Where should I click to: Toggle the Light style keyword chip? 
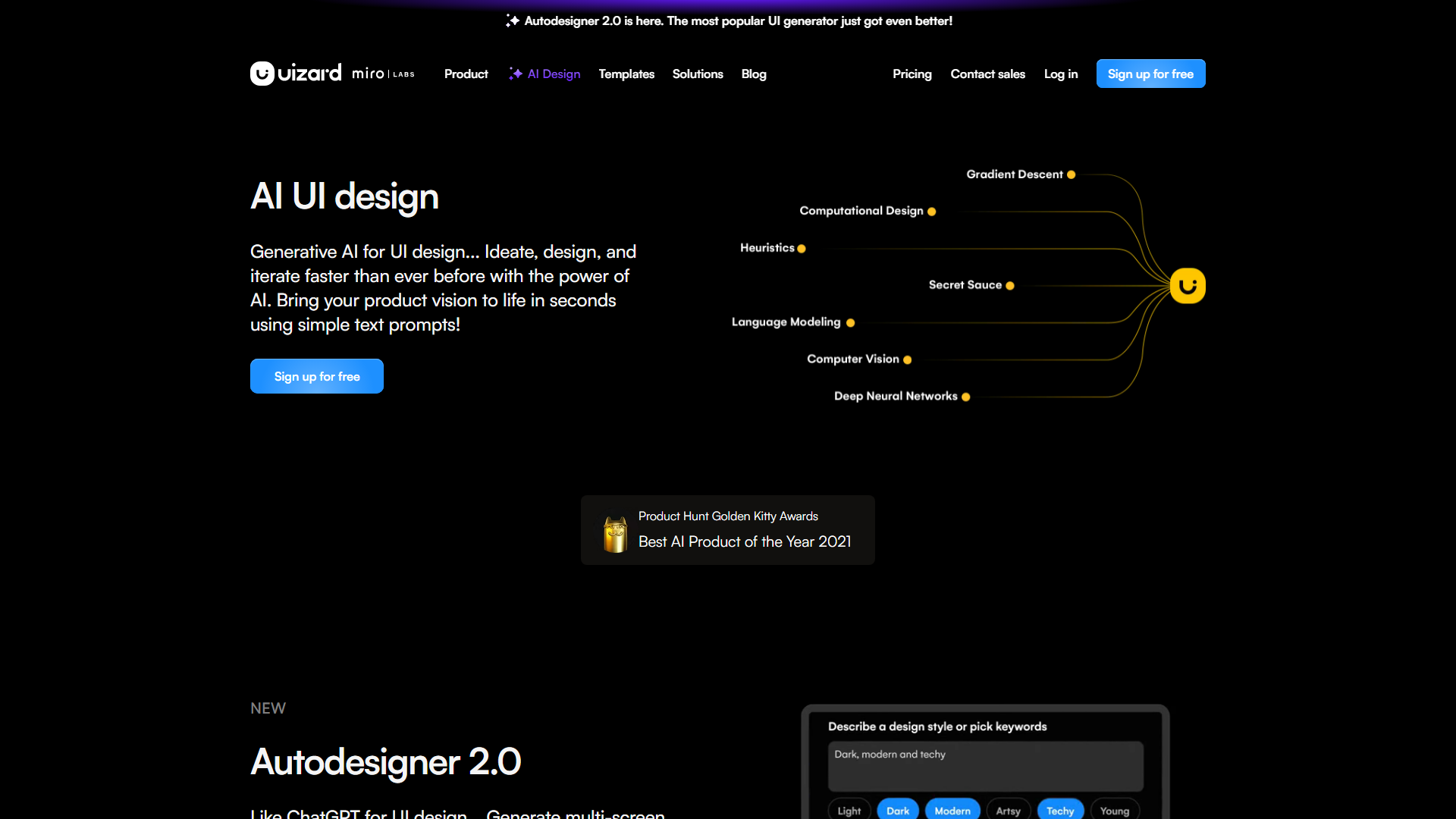point(849,811)
